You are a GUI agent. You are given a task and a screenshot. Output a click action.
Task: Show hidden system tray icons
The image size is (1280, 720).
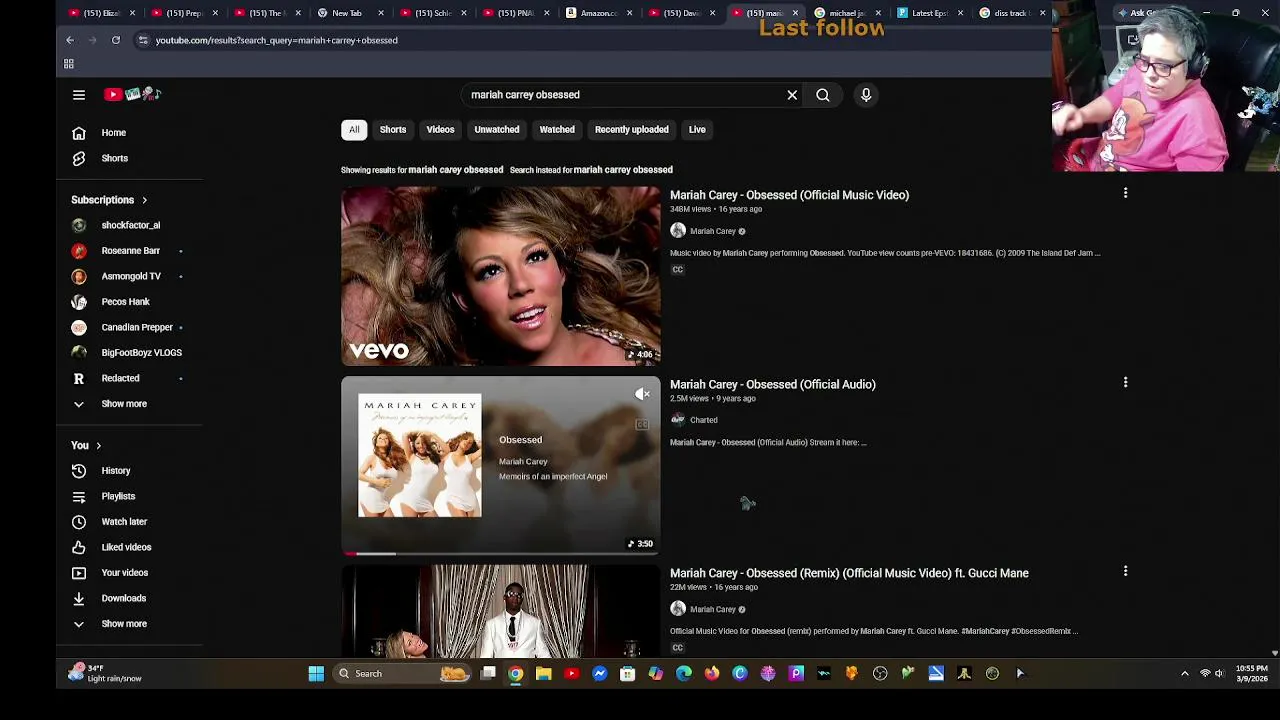[x=1185, y=674]
